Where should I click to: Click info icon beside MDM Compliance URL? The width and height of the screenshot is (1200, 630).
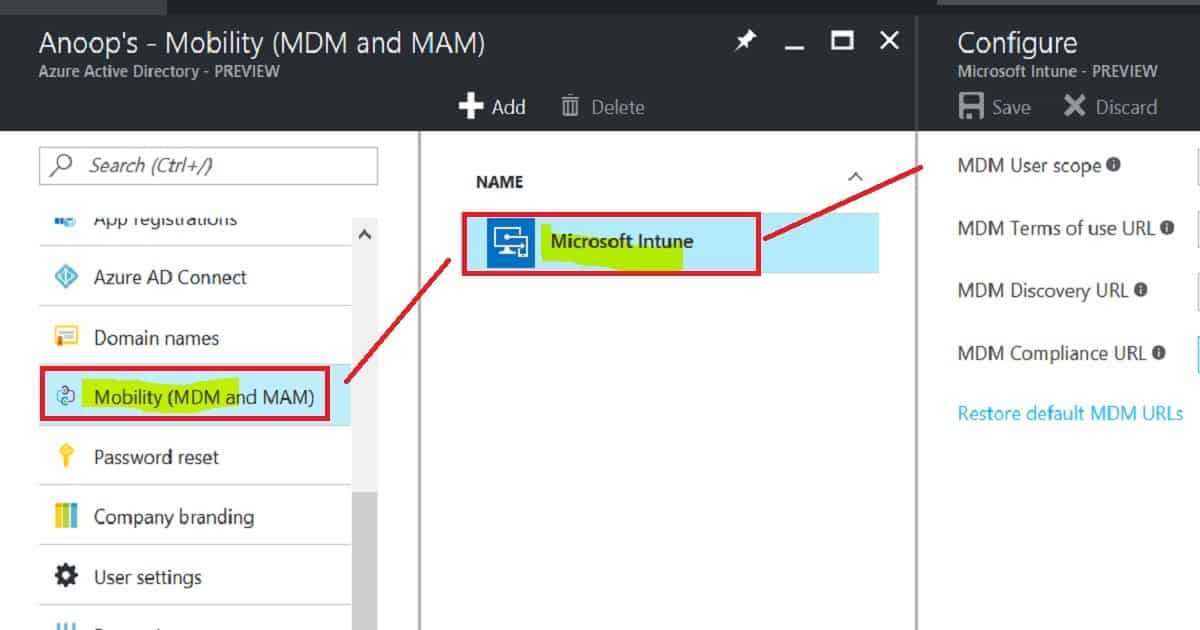[x=1158, y=353]
